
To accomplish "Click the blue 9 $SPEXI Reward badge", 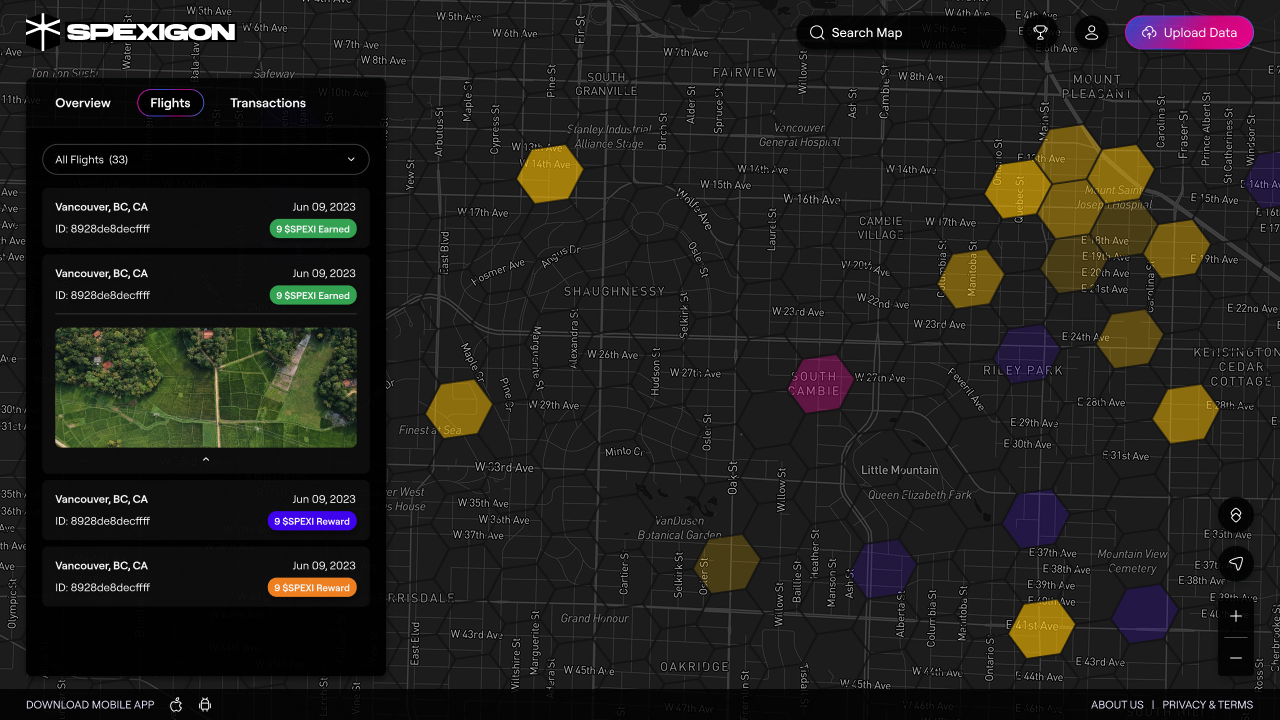I will click(x=313, y=521).
